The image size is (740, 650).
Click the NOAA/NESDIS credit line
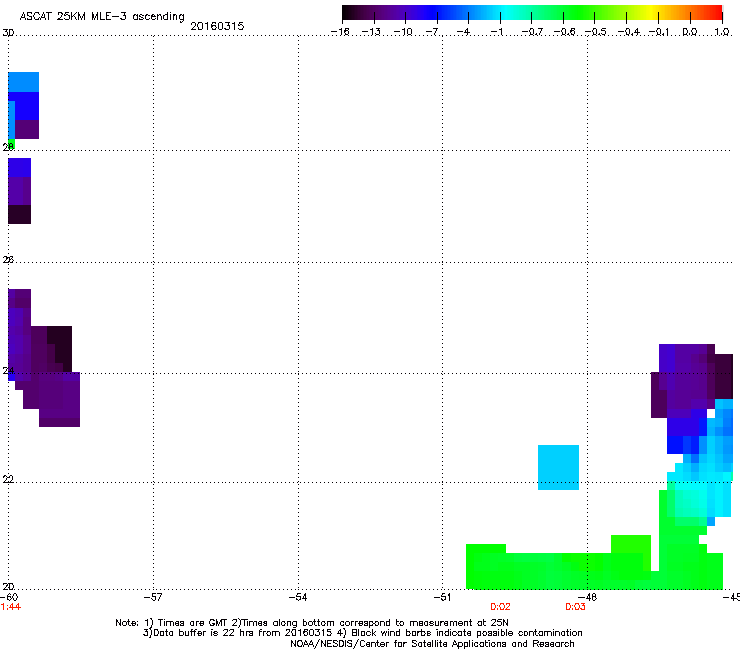pyautogui.click(x=432, y=644)
